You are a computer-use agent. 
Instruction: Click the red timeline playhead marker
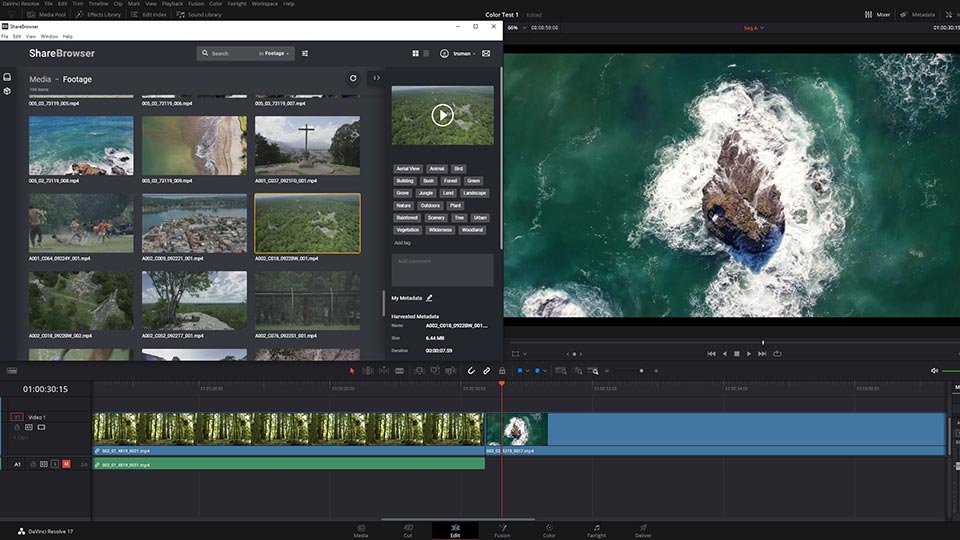[x=501, y=384]
